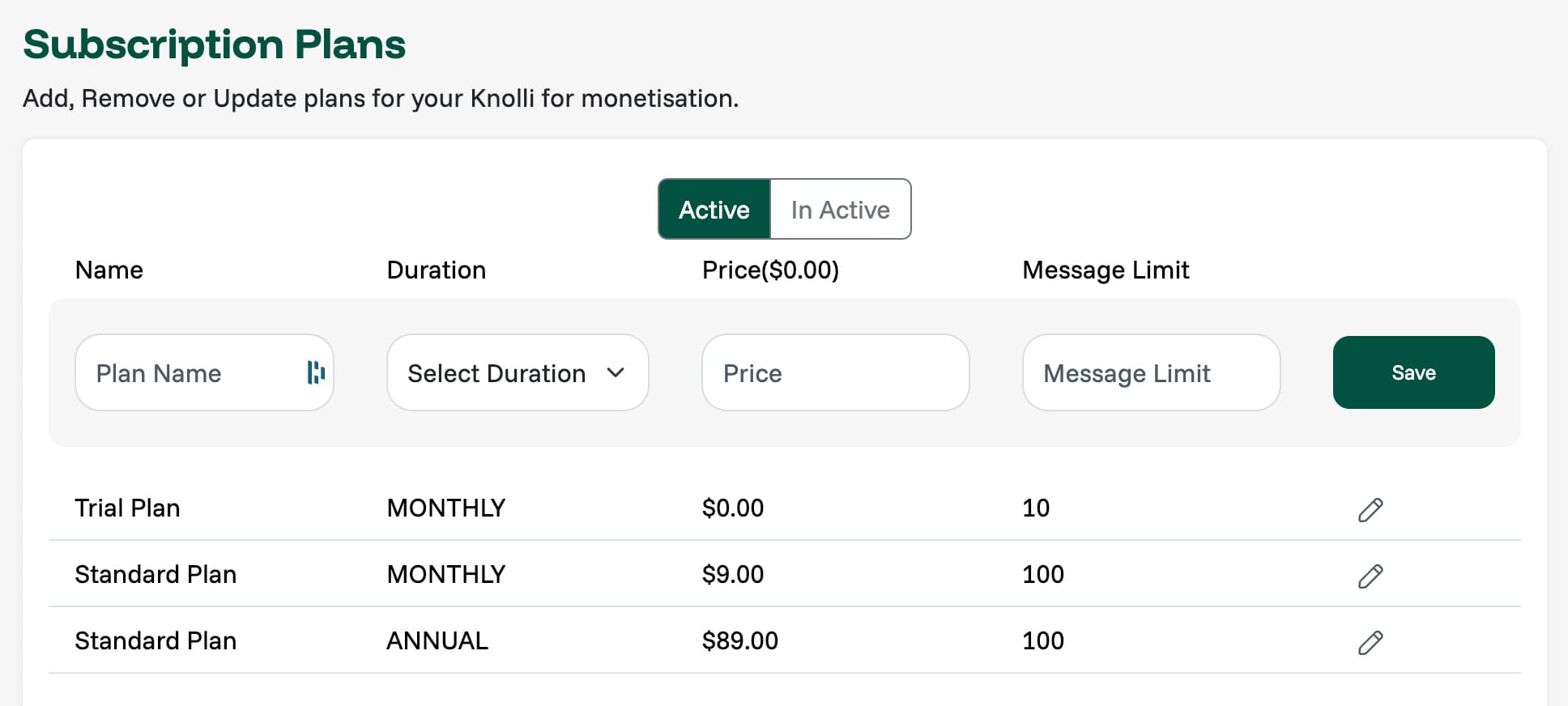This screenshot has height=706, width=1568.
Task: Click the Price($0.00) column header
Action: 770,270
